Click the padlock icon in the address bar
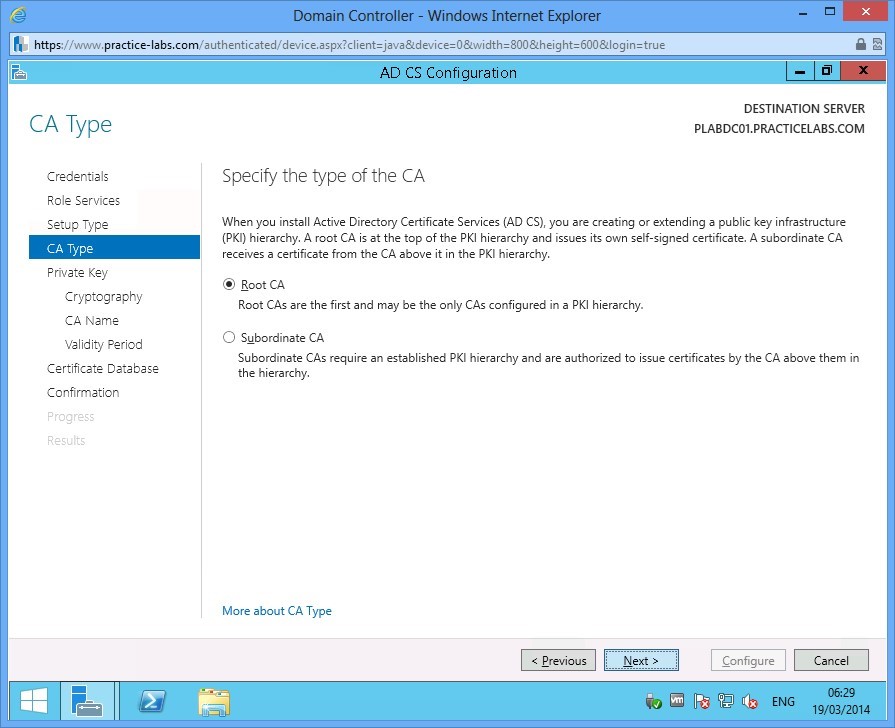Image resolution: width=895 pixels, height=728 pixels. click(860, 44)
